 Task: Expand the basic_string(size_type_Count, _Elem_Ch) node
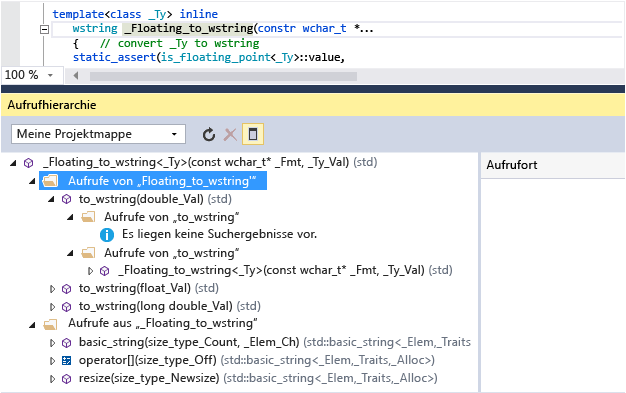point(52,343)
